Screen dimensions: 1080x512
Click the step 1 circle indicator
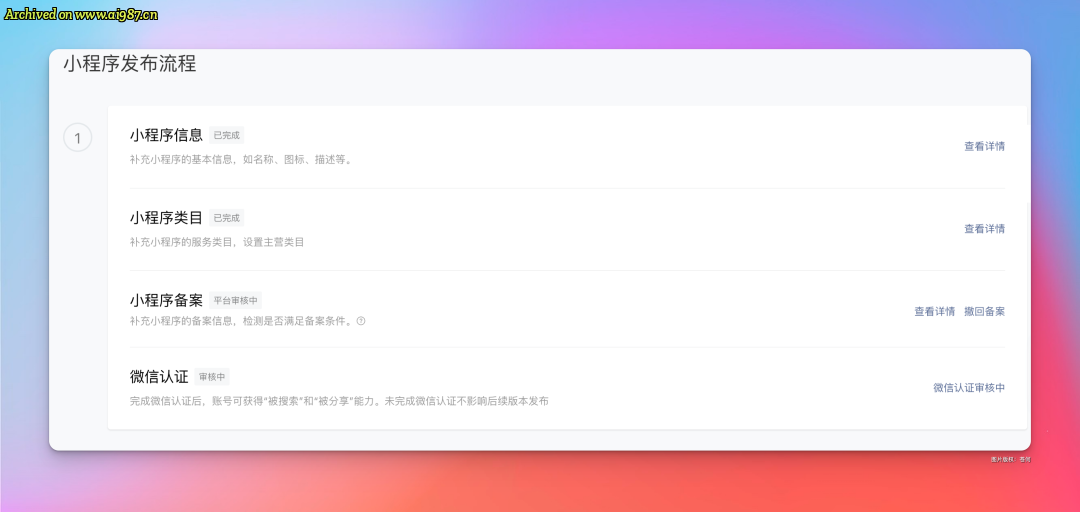[78, 138]
